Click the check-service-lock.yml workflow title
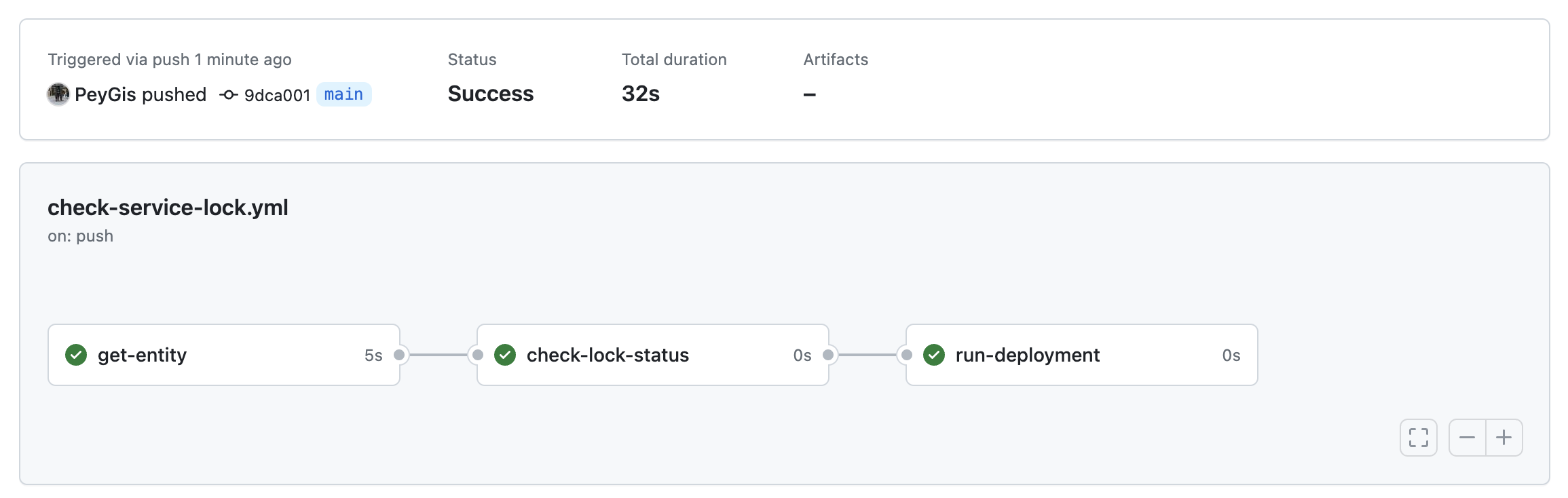The height and width of the screenshot is (498, 1568). pyautogui.click(x=168, y=208)
